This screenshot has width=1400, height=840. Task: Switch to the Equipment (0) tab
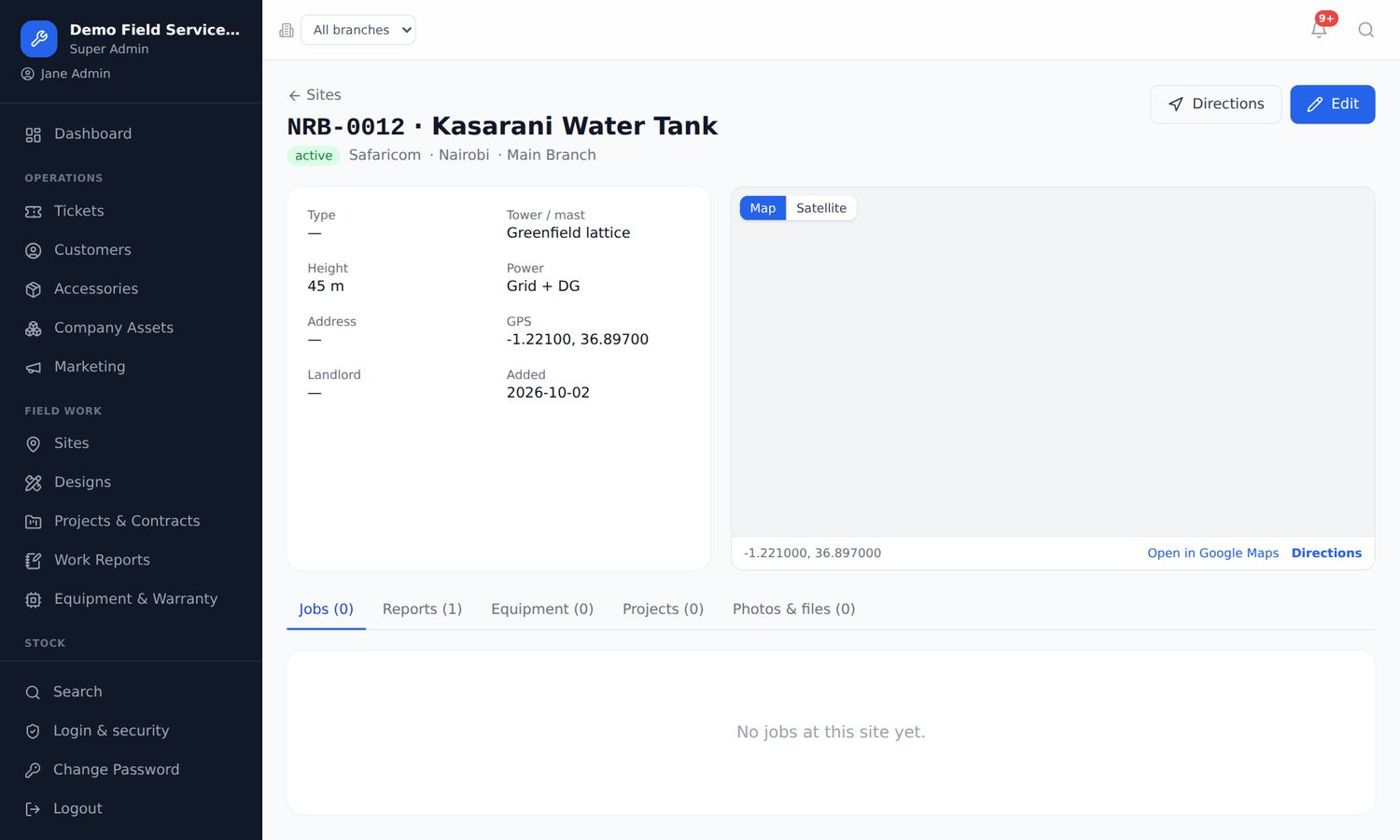point(542,609)
